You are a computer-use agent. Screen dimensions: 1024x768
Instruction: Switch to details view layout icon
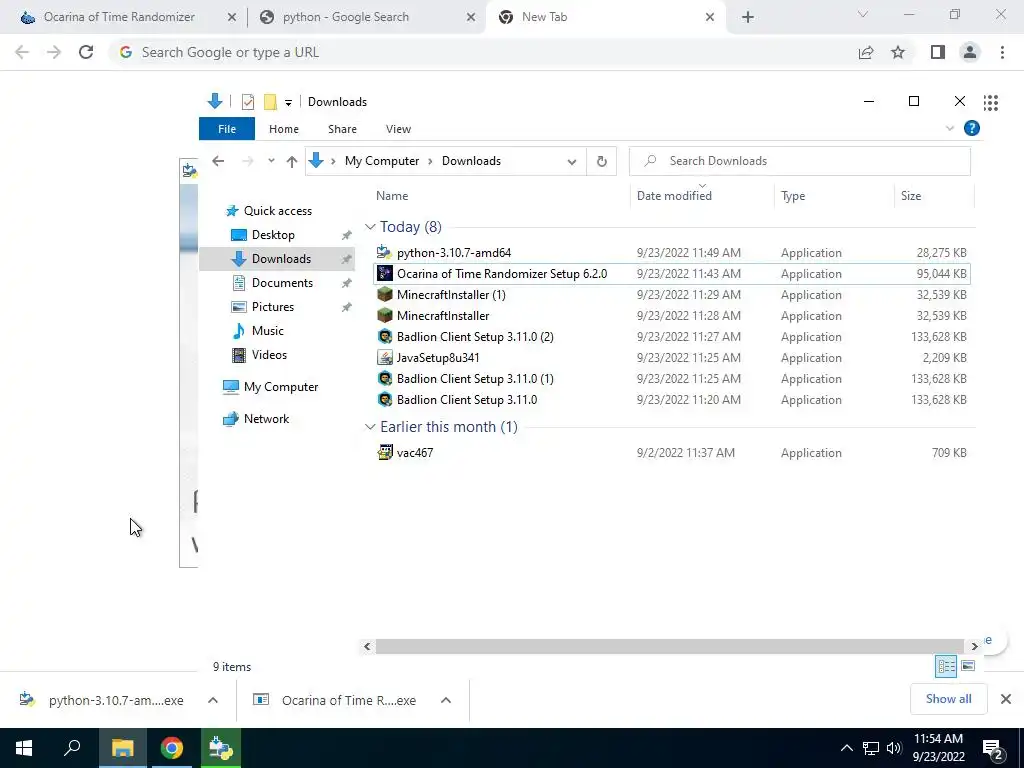point(946,666)
